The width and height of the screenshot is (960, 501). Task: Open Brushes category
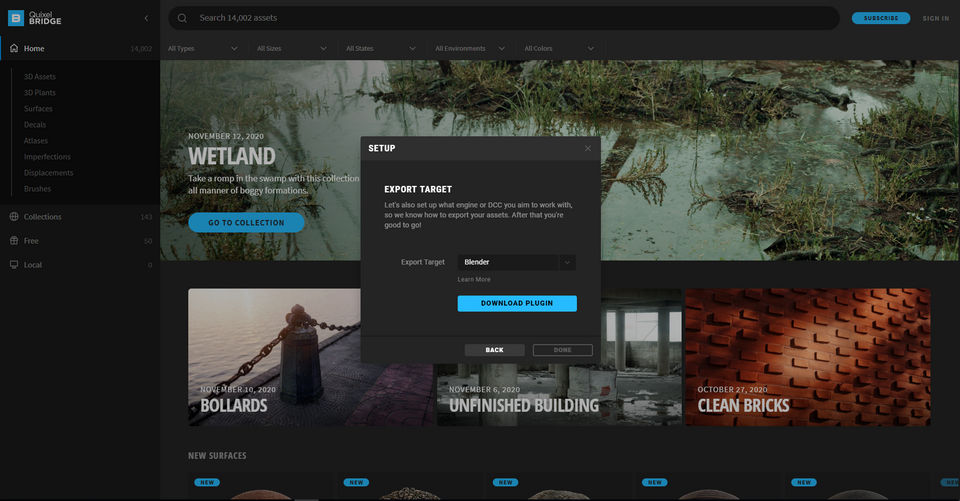[37, 189]
